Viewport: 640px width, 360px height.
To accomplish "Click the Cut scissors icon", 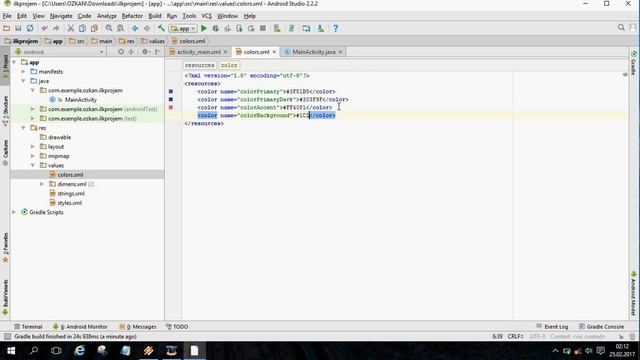I will 71,28.
